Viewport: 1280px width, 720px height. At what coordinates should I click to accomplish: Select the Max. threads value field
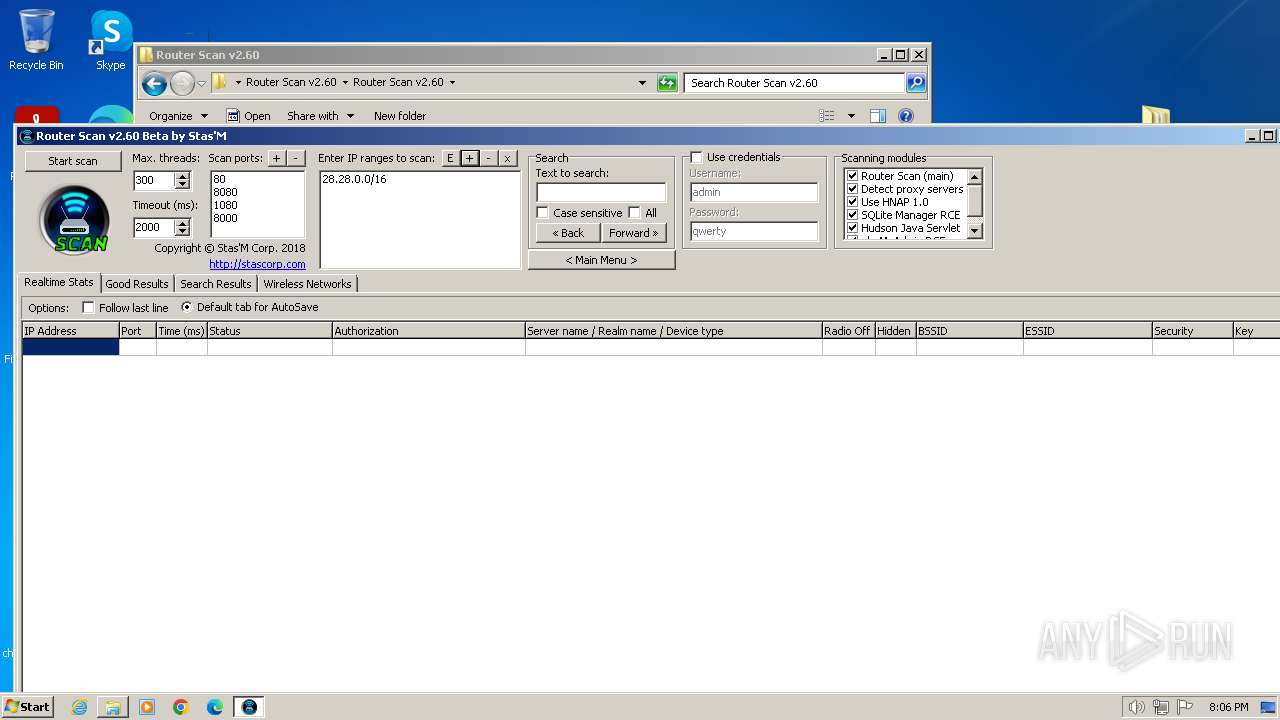(x=154, y=180)
